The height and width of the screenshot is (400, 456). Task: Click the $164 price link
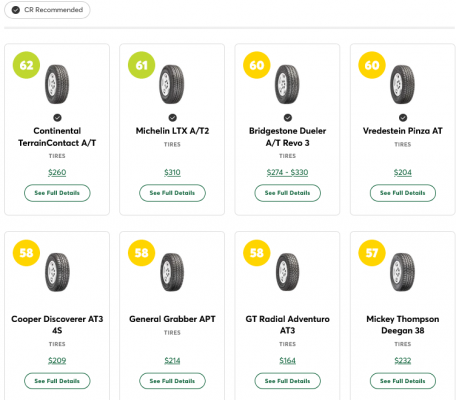pyautogui.click(x=287, y=360)
